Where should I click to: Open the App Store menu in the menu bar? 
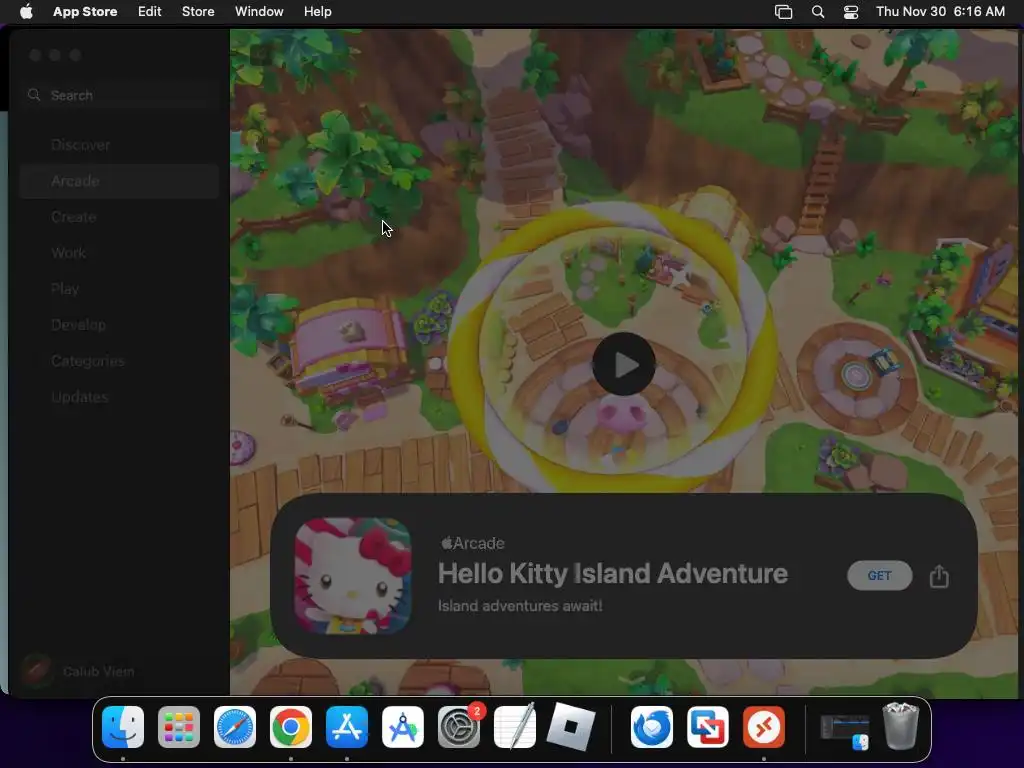85,11
